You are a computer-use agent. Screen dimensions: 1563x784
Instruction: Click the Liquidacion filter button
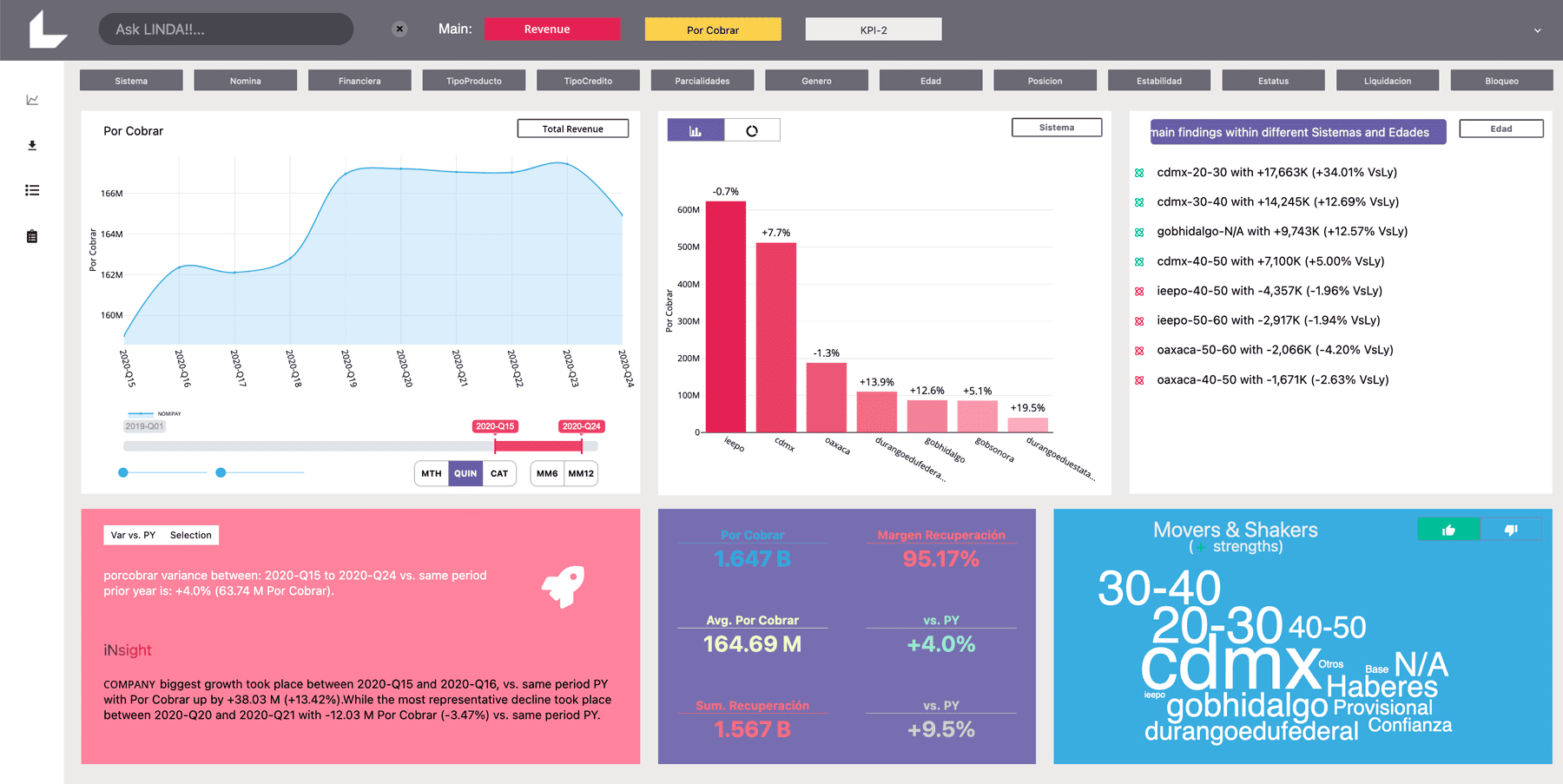point(1388,81)
